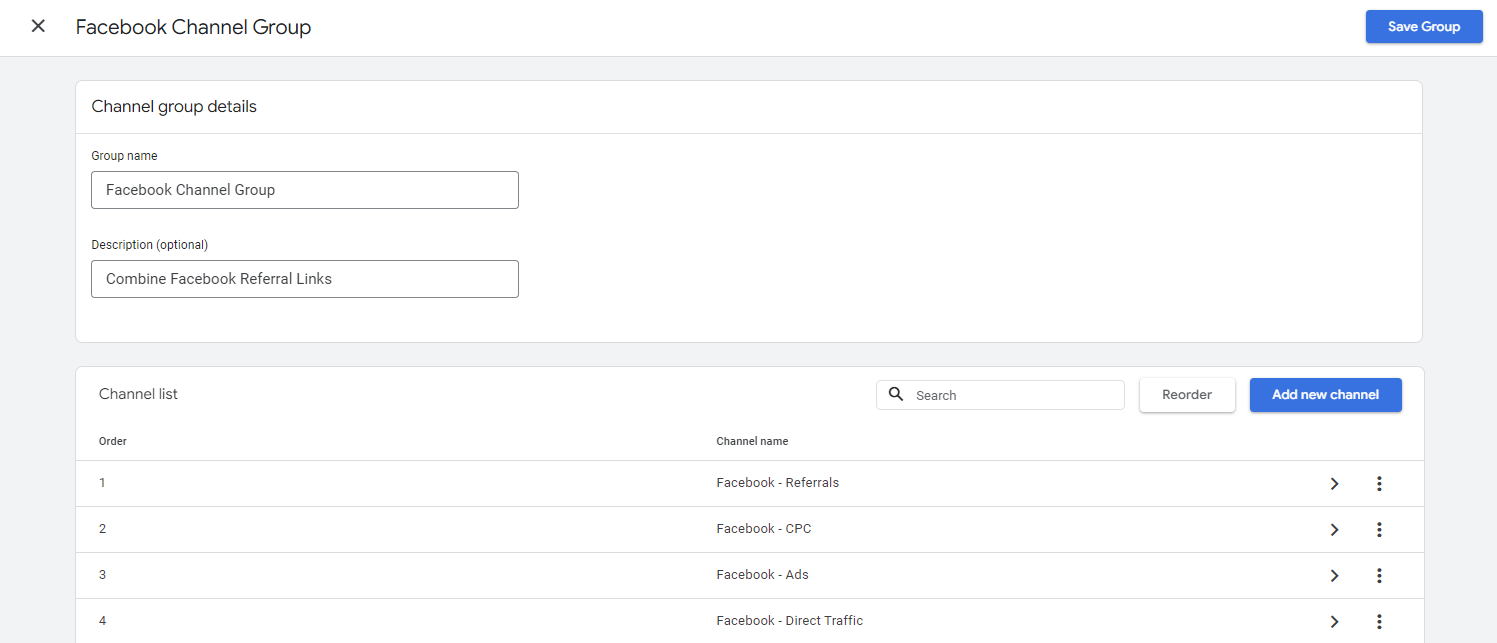Expand the Facebook - Direct Traffic channel row
Image resolution: width=1497 pixels, height=643 pixels.
pyautogui.click(x=1334, y=621)
